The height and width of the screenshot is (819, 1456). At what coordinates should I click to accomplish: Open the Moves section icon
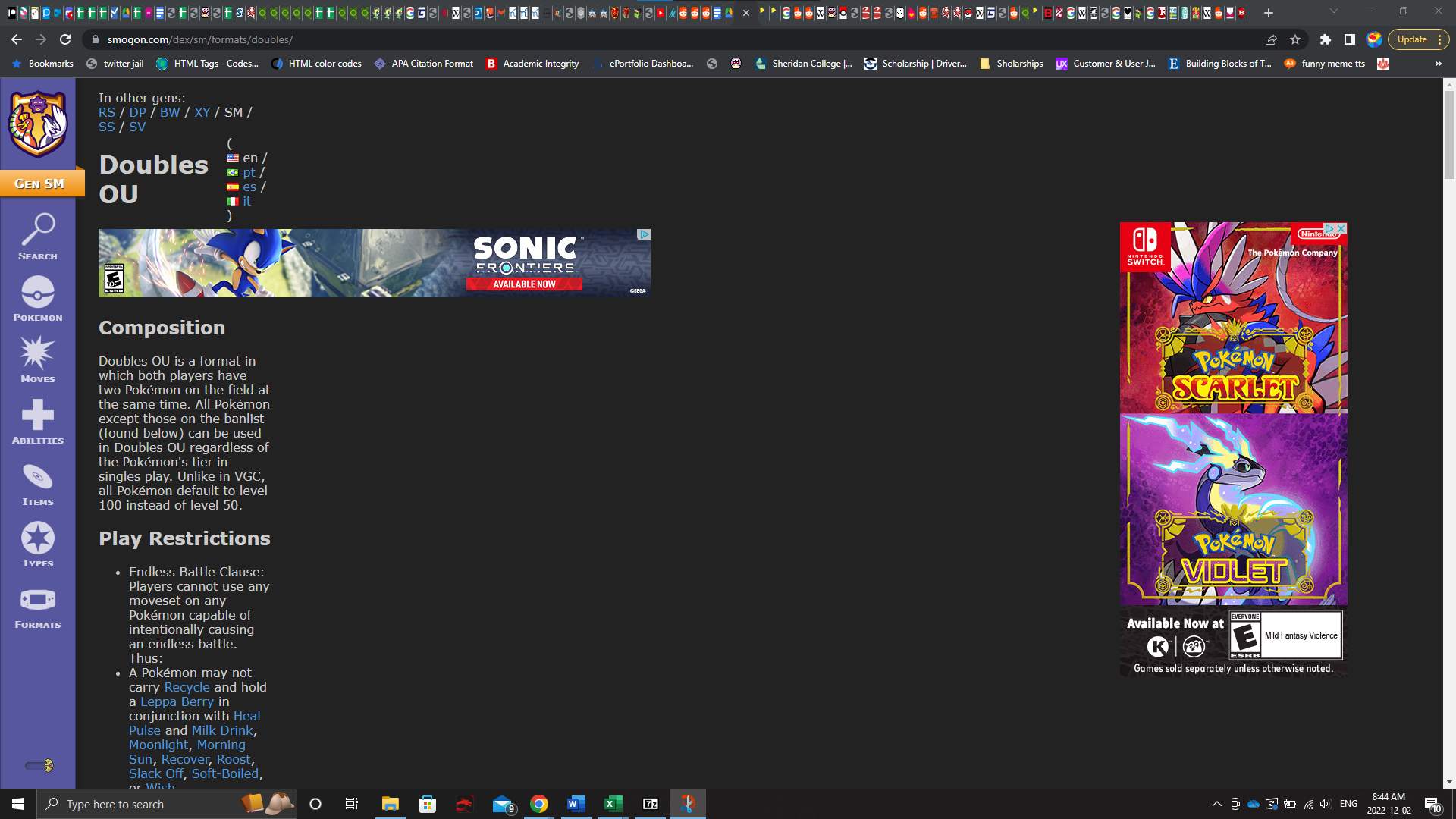pyautogui.click(x=38, y=359)
